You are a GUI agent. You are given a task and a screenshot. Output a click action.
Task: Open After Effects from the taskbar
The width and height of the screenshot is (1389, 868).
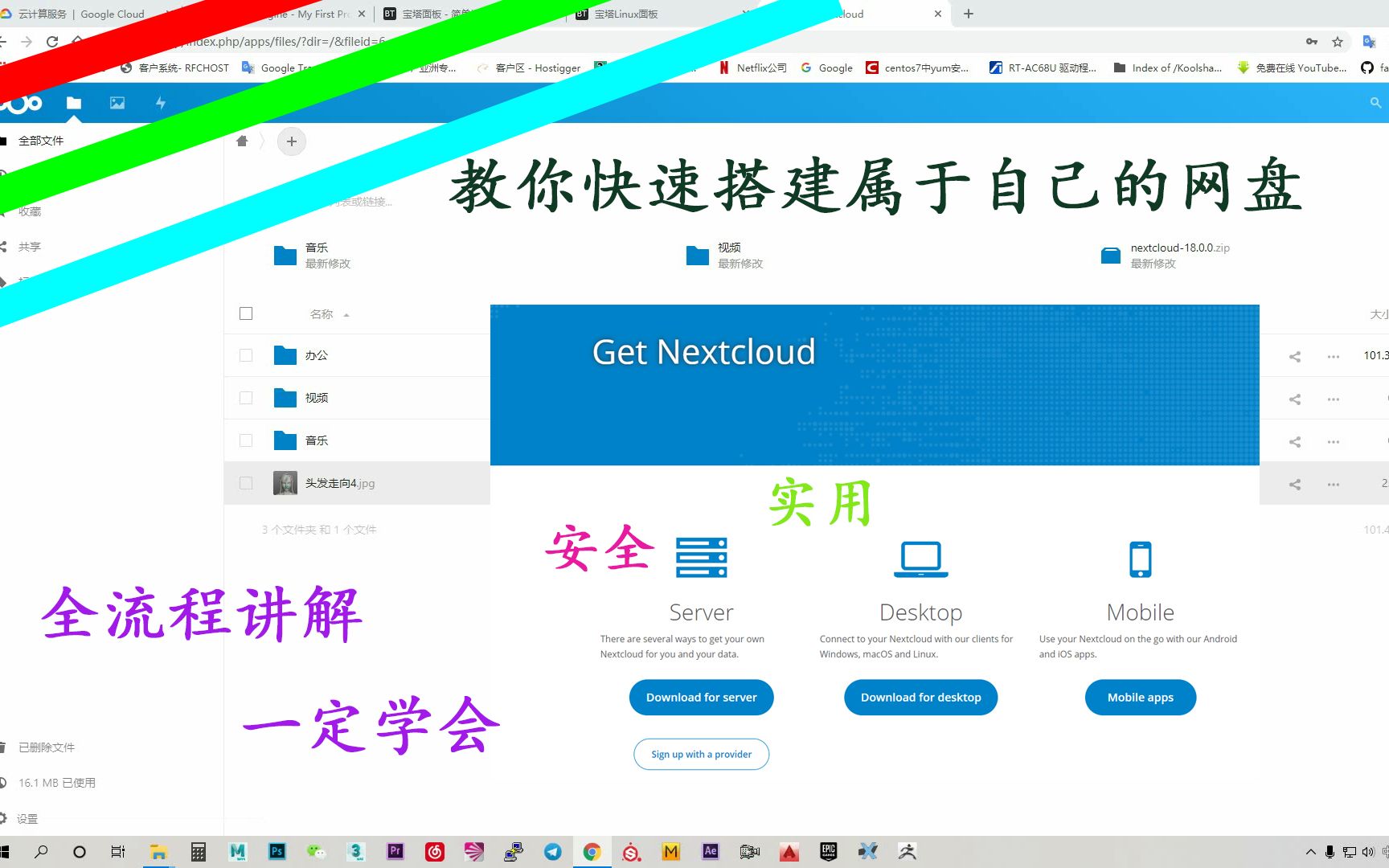point(711,851)
